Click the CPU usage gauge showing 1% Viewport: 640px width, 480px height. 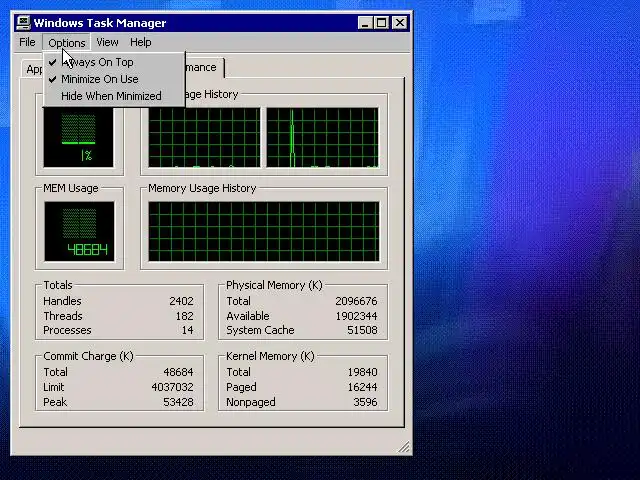pyautogui.click(x=78, y=138)
